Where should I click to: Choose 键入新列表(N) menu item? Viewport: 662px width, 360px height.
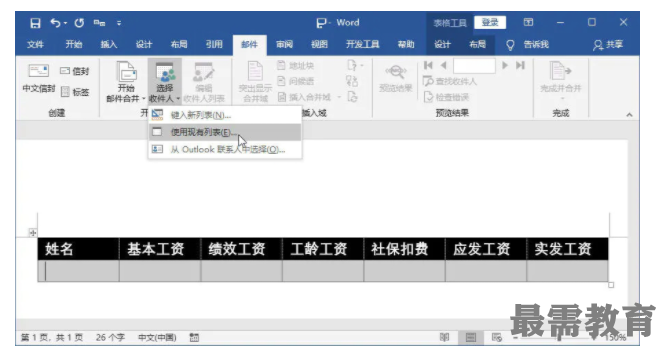225,115
